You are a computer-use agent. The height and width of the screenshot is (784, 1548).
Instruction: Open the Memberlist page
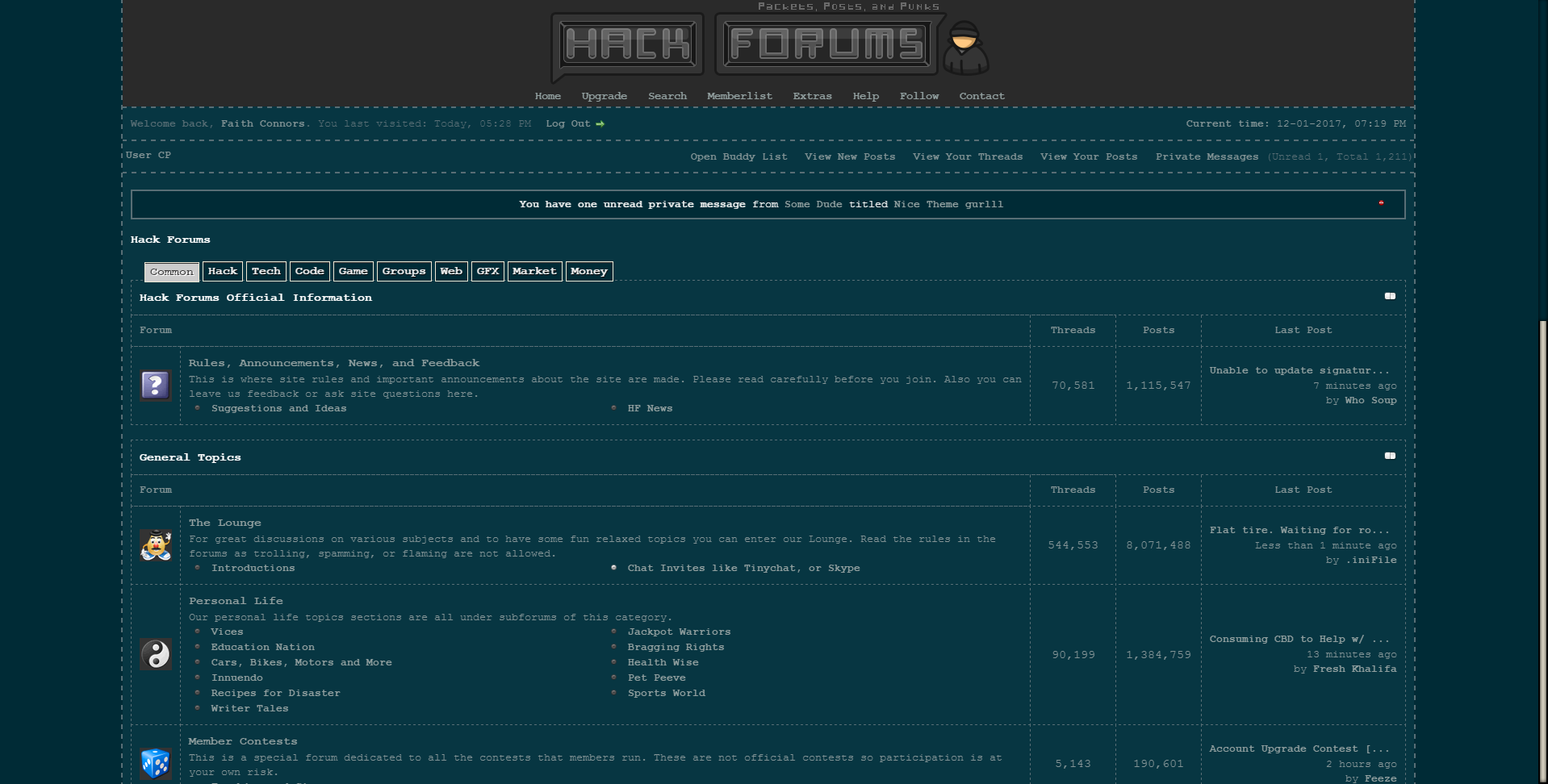pos(739,96)
